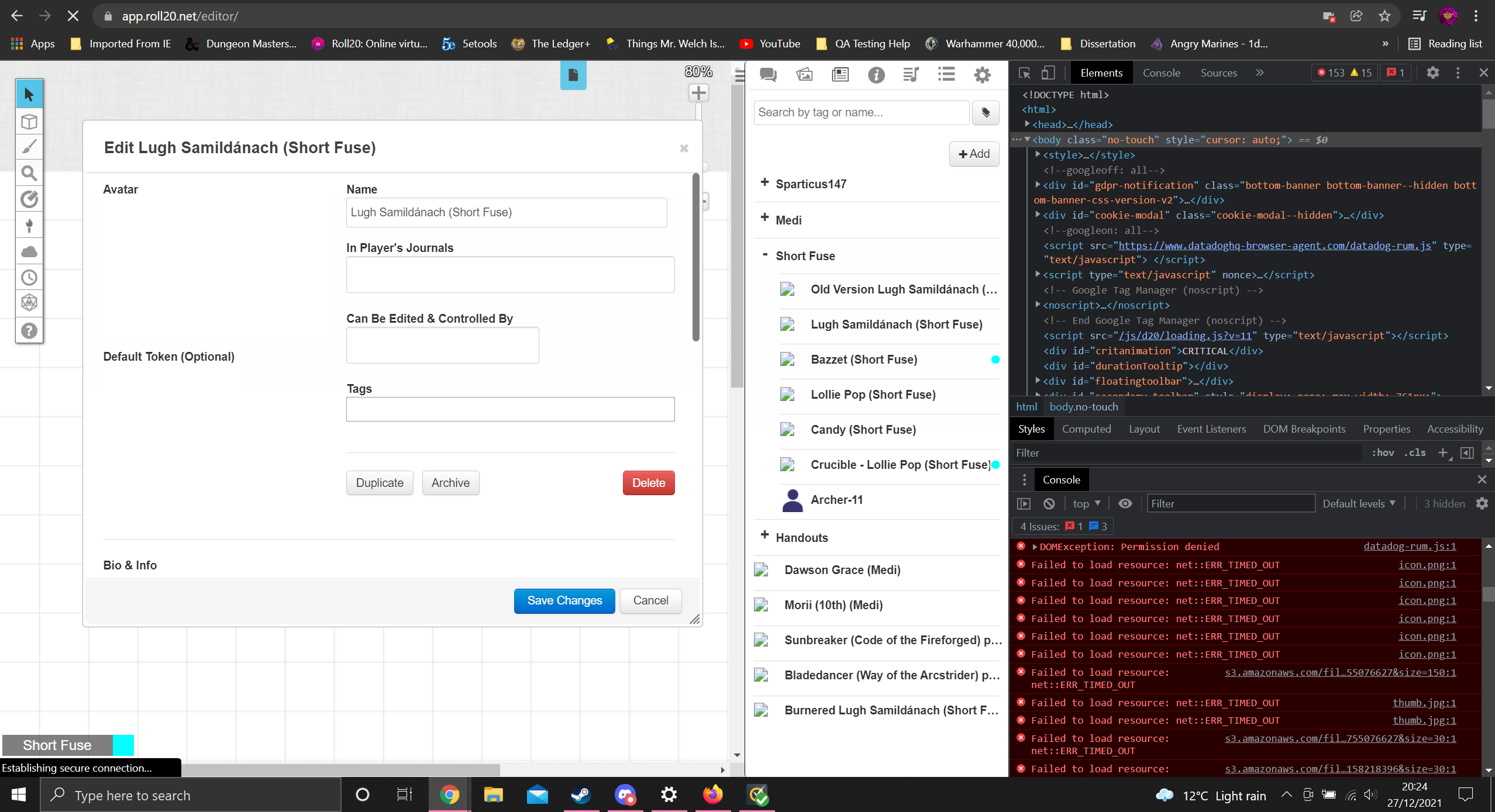Toggle :hov element state panel
This screenshot has height=812, width=1495.
click(1383, 452)
